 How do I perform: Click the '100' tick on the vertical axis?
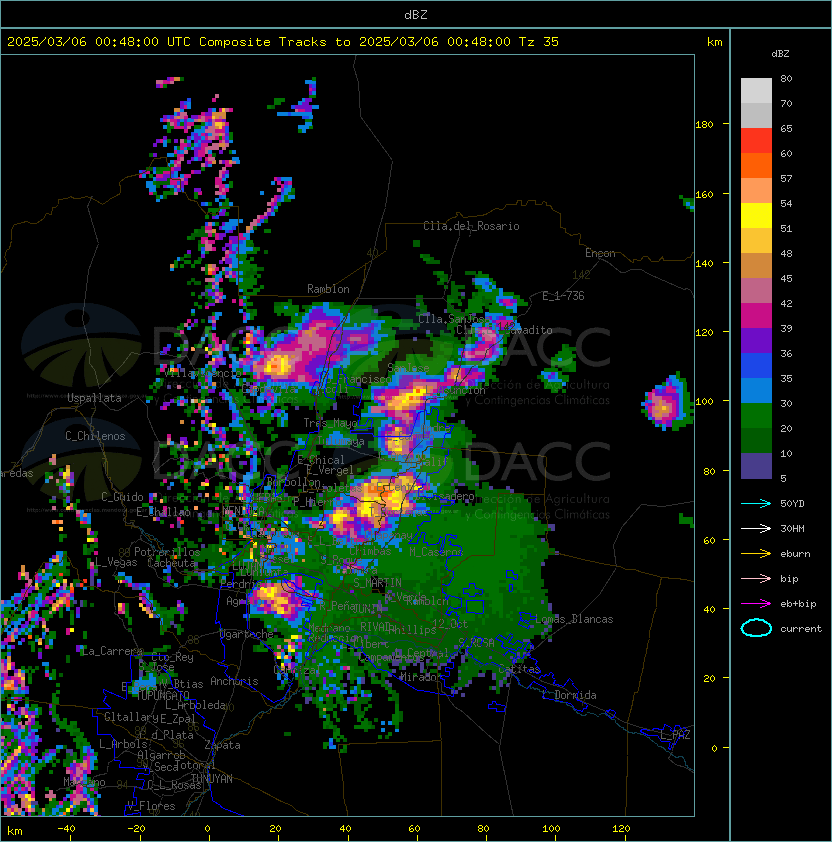coord(704,402)
